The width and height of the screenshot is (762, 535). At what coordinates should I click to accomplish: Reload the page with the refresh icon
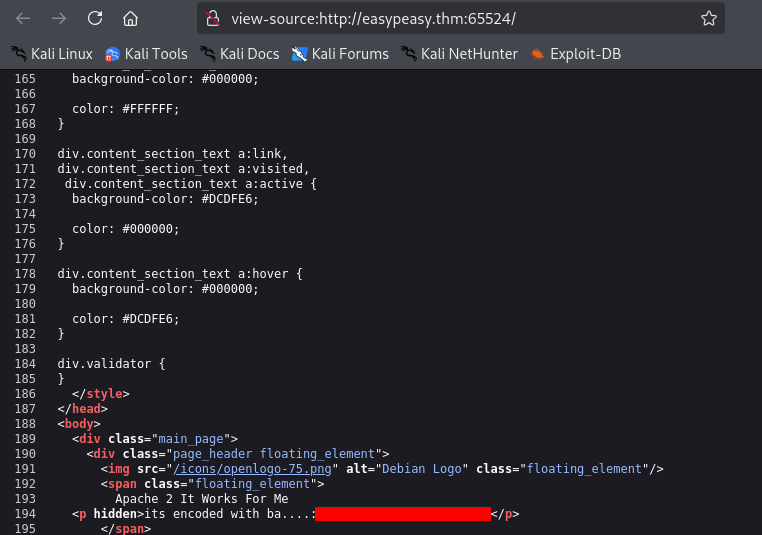[x=95, y=18]
